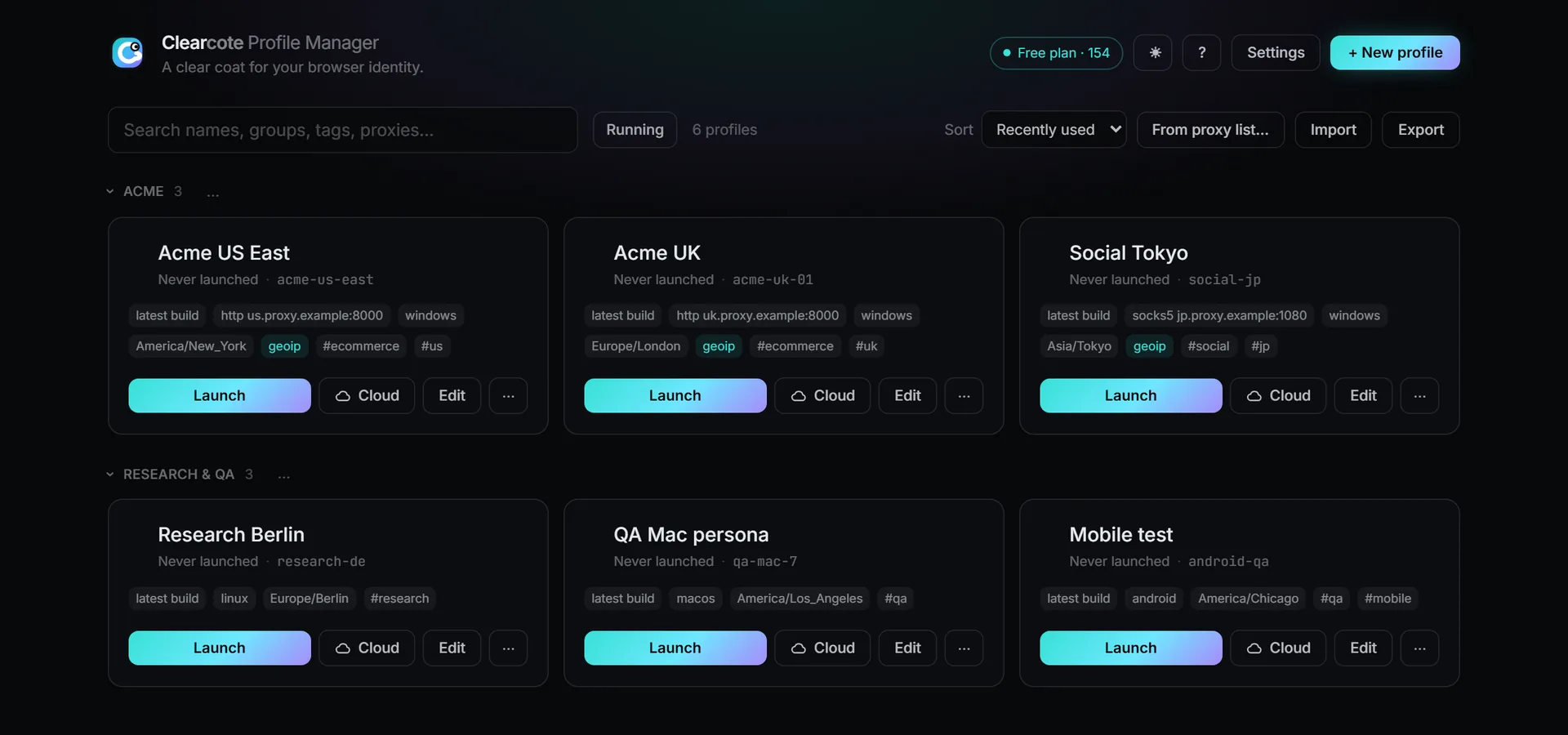This screenshot has height=735, width=1568.
Task: Toggle the Running filter
Action: point(635,130)
